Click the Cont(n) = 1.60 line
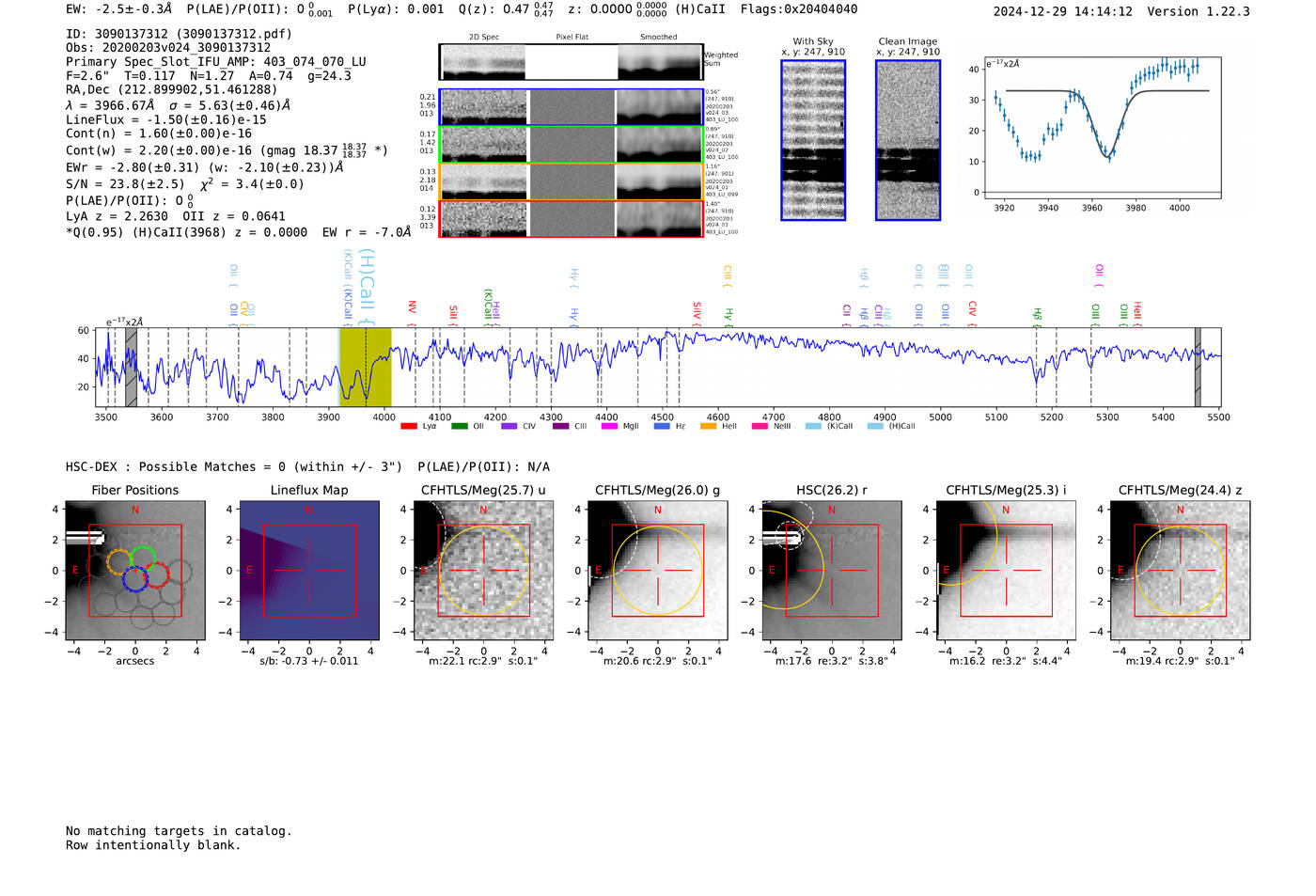Viewport: 1316px width, 896px height. [x=159, y=134]
